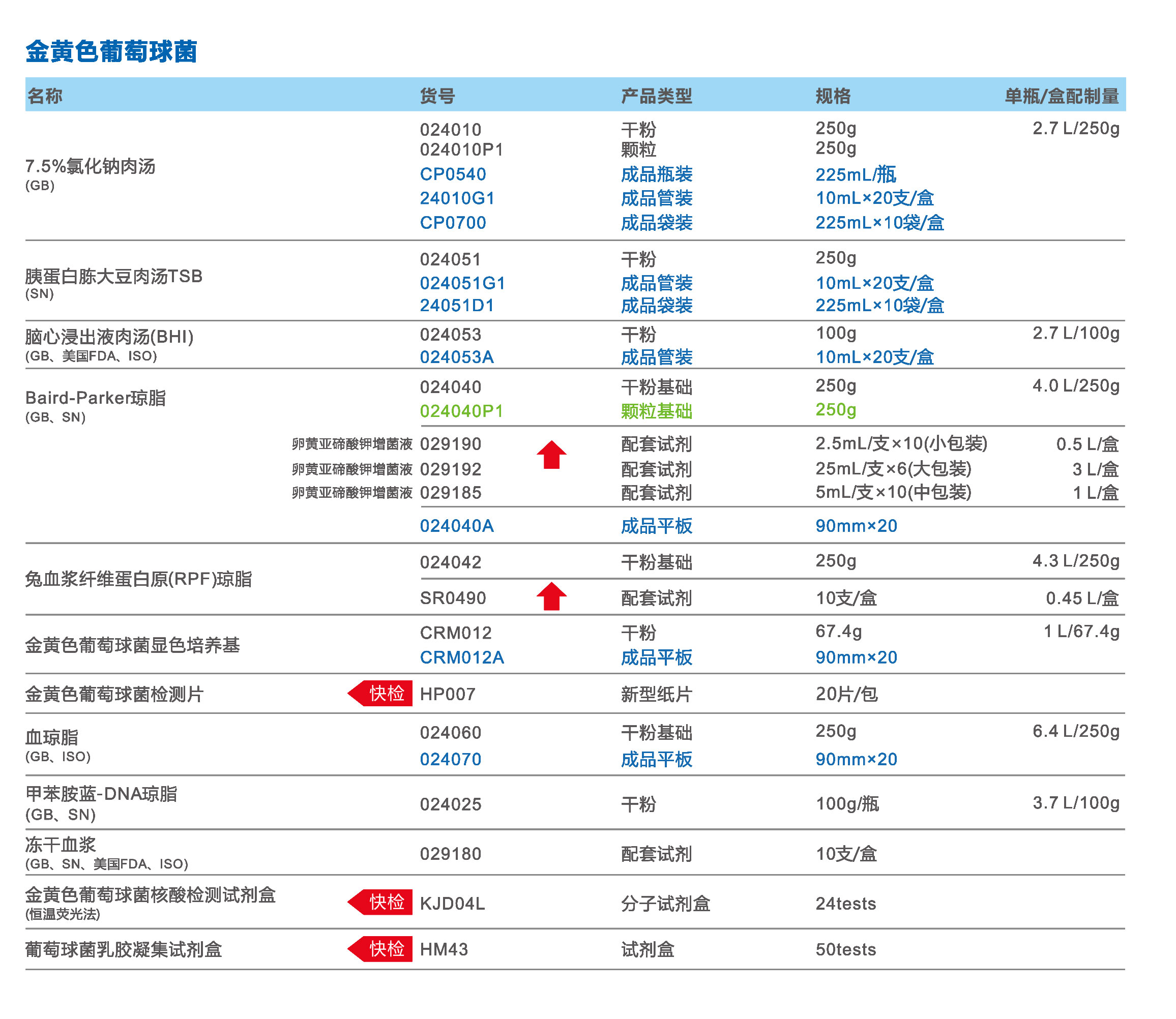The width and height of the screenshot is (1176, 1019).
Task: Click the 名称 column header
Action: point(45,96)
